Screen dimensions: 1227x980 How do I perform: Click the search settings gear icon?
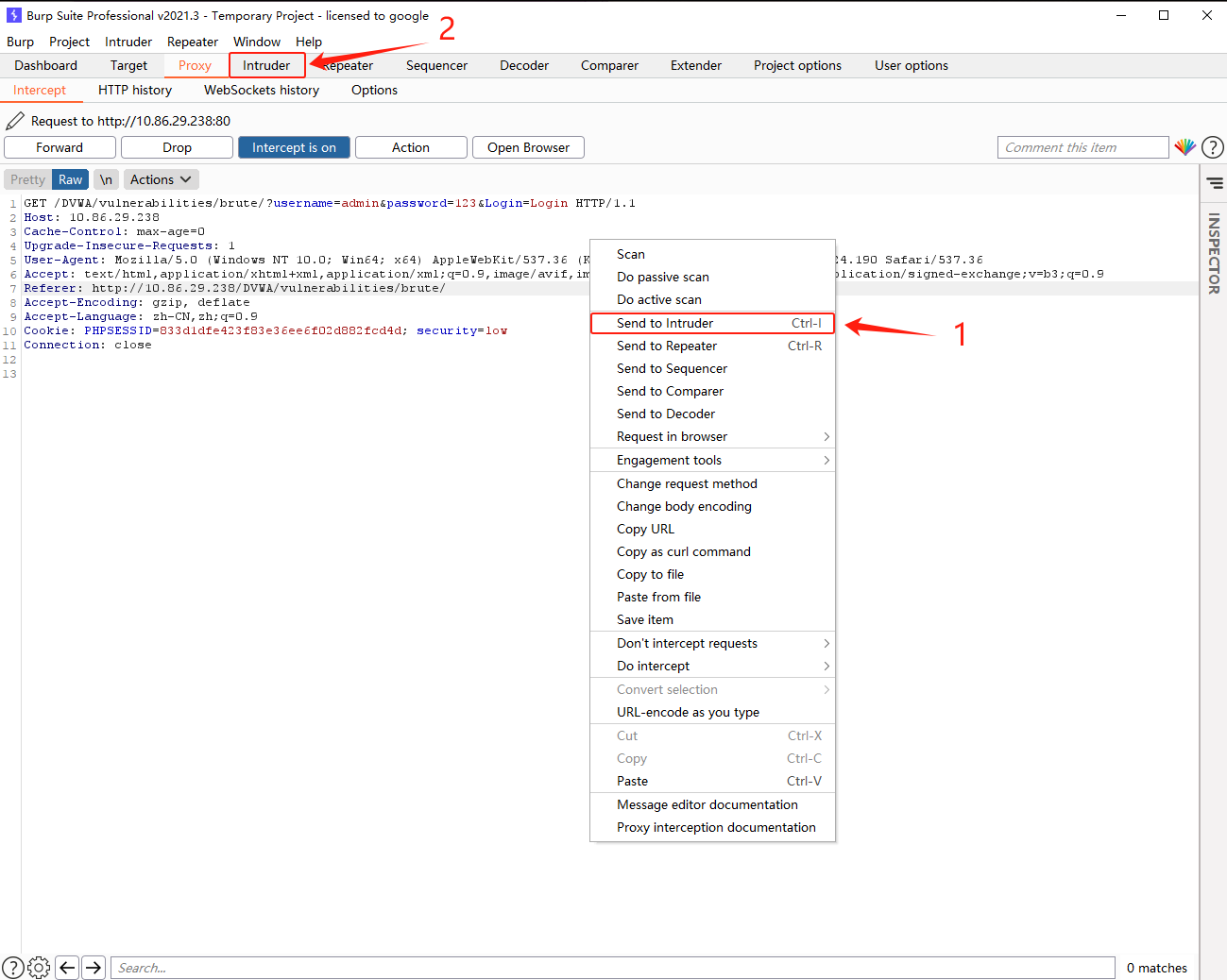click(39, 968)
